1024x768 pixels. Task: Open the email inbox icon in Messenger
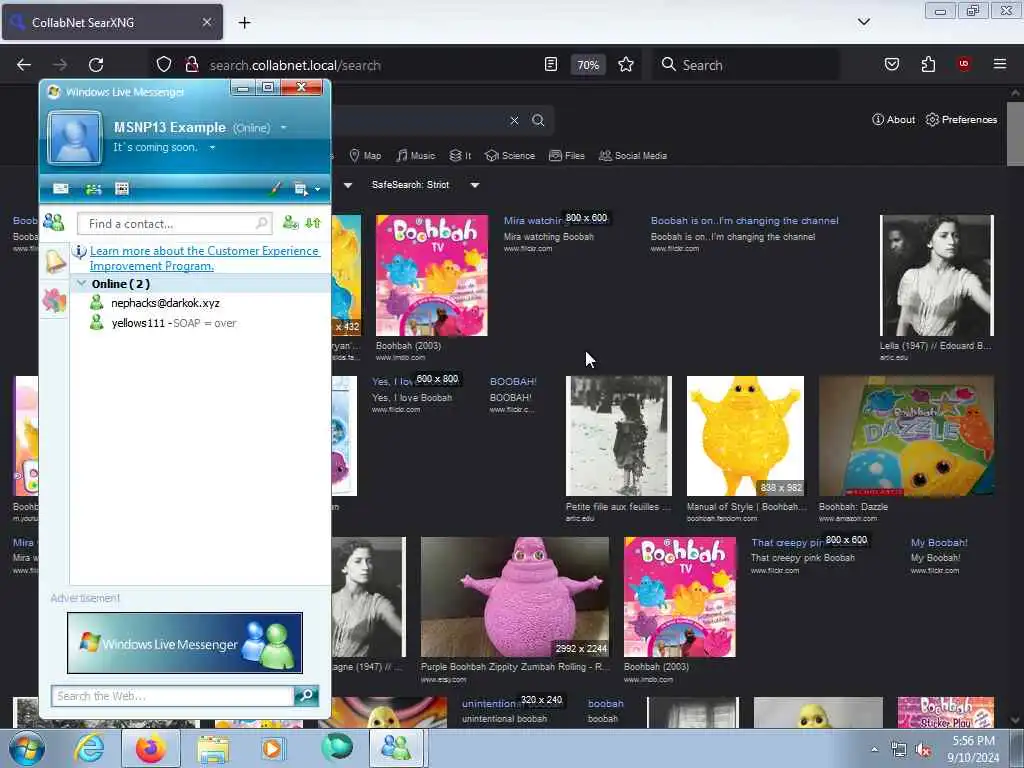coord(61,189)
